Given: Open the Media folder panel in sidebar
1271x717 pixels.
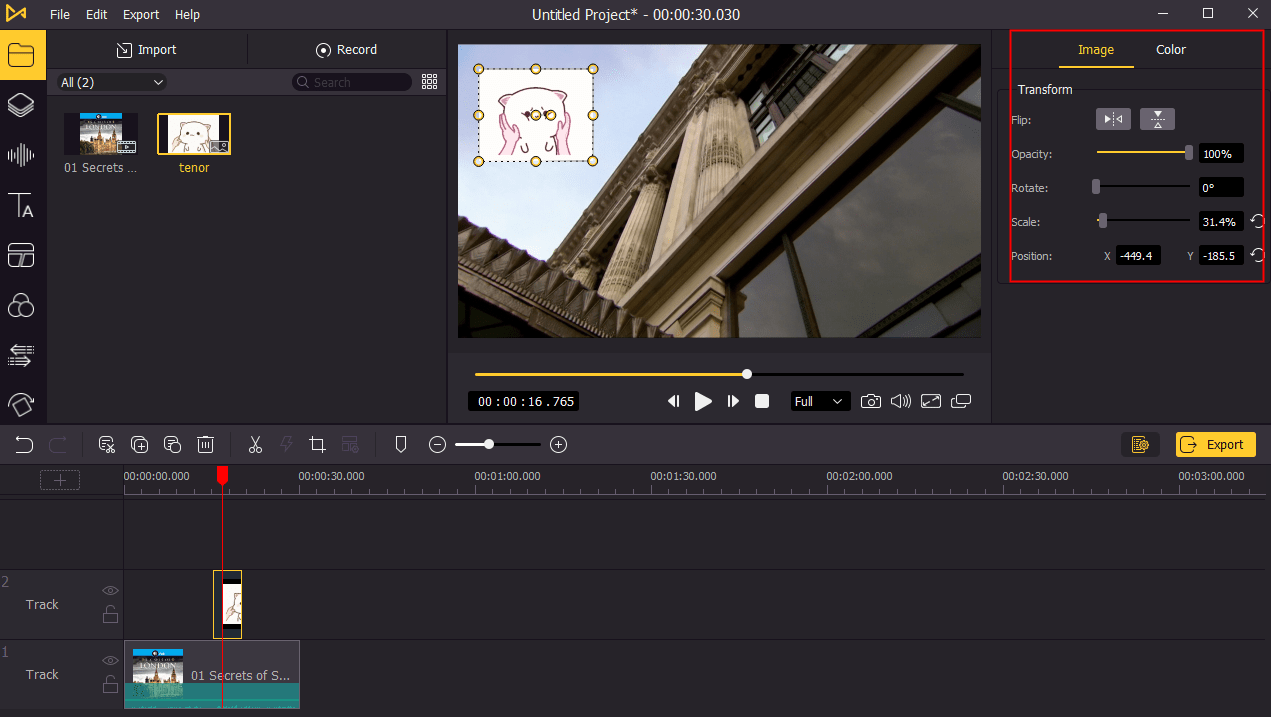Looking at the screenshot, I should pyautogui.click(x=21, y=55).
